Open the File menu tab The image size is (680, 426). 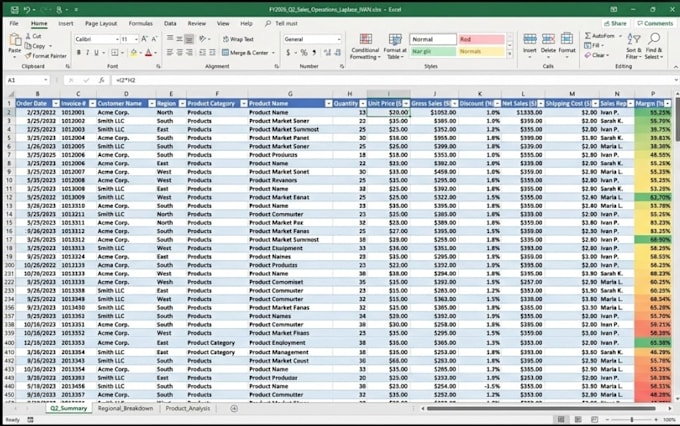pos(14,23)
